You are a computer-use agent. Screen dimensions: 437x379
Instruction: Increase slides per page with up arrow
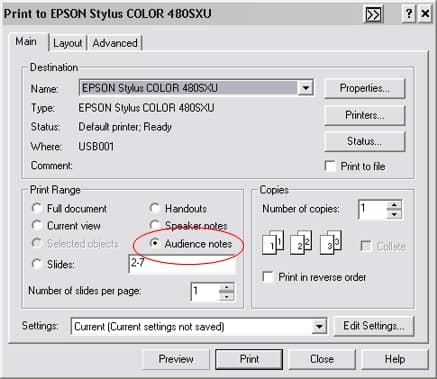pos(227,287)
